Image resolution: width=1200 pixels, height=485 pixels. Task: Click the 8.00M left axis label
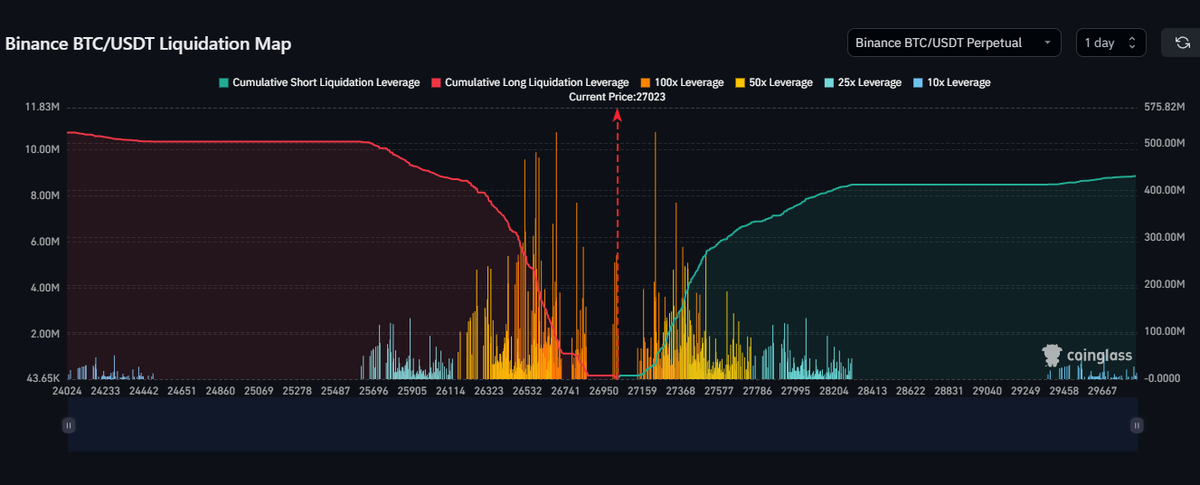coord(47,196)
